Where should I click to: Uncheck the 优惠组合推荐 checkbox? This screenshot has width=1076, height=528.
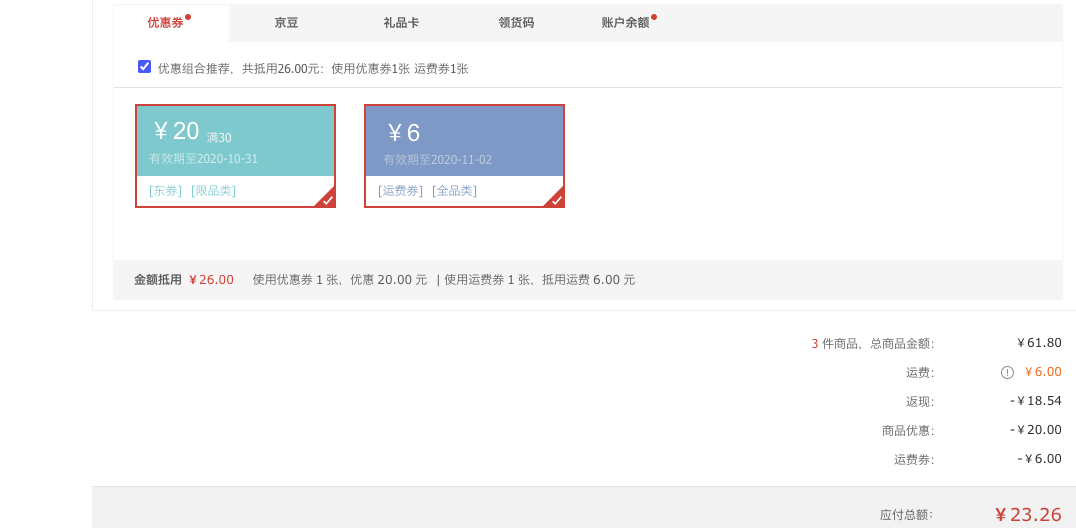(x=144, y=67)
